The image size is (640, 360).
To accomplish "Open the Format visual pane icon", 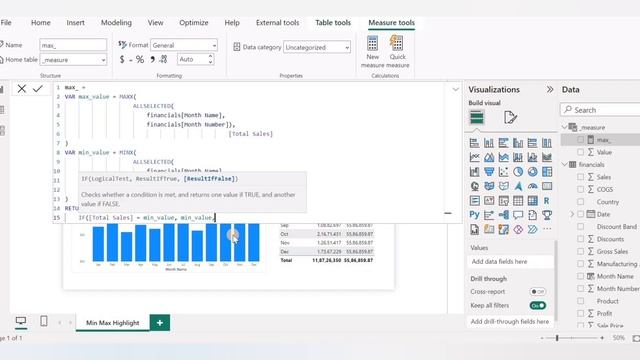I will point(510,118).
